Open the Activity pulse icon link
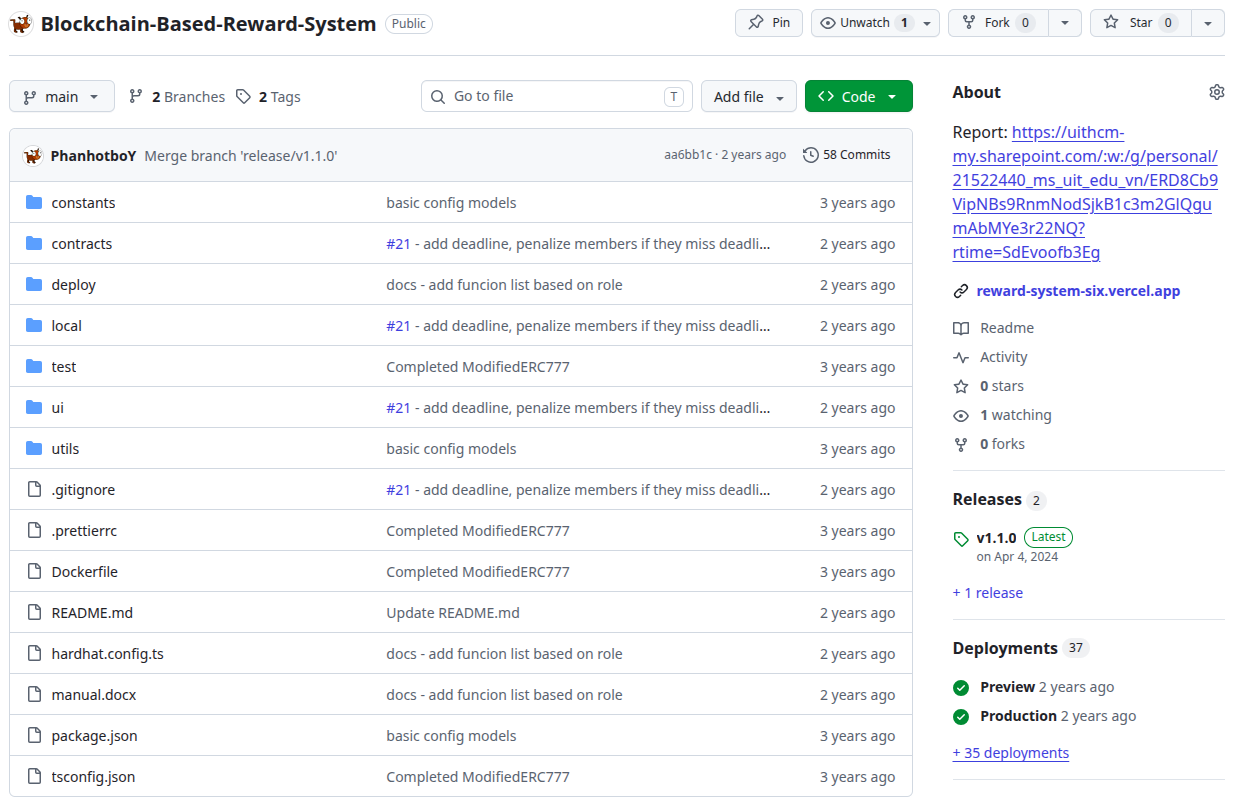Screen dimensions: 1239x802 coord(961,357)
